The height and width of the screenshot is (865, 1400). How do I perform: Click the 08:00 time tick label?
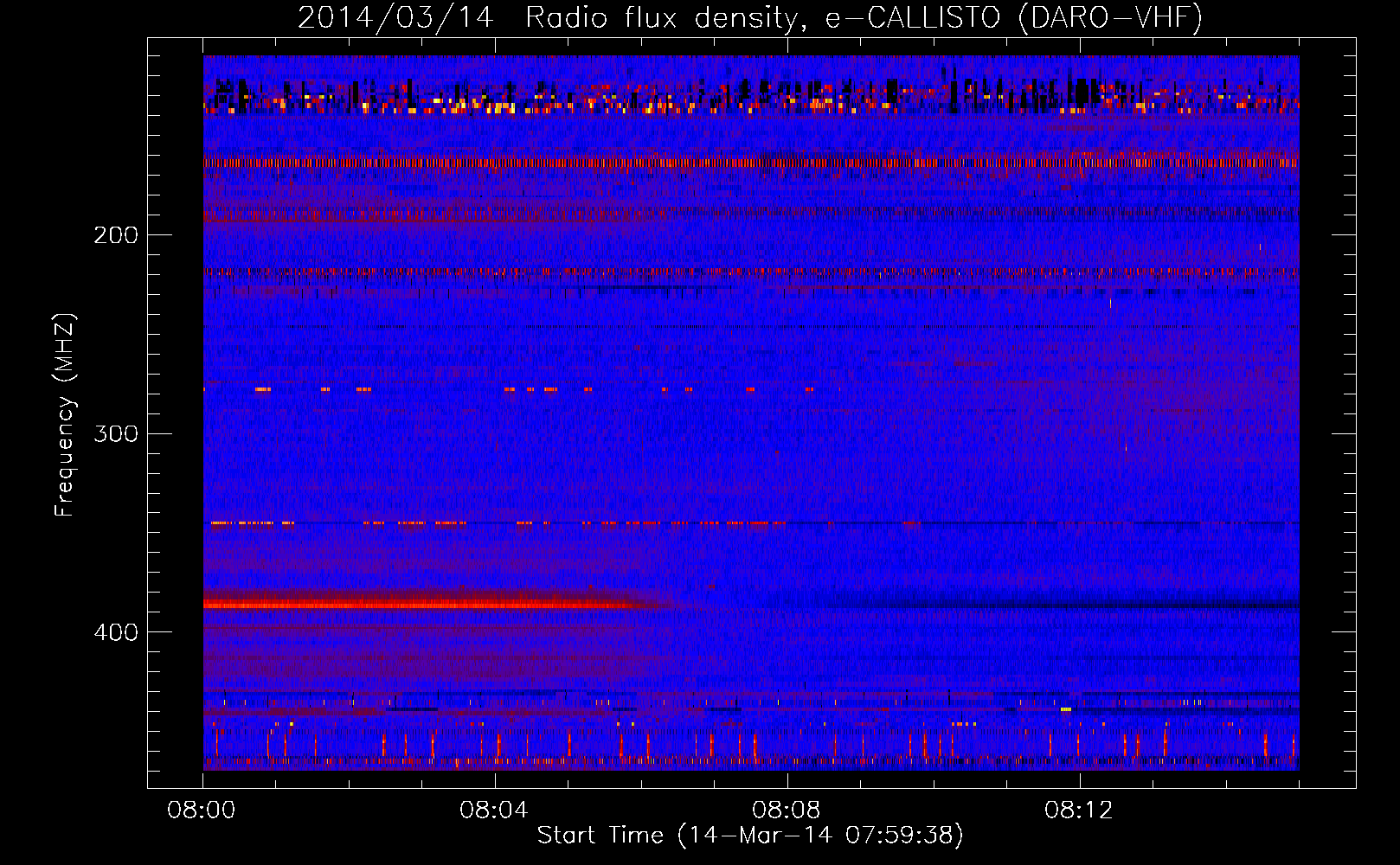202,811
